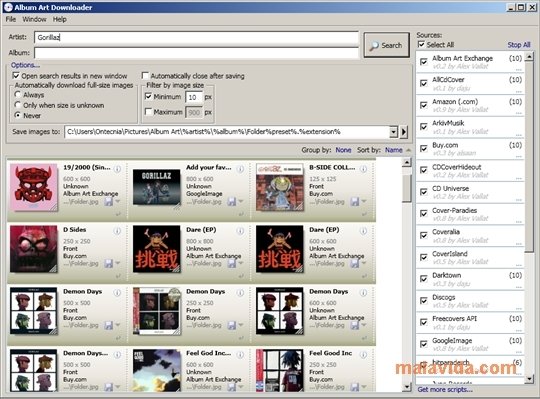Click the info icon for Feel Good Inc result
This screenshot has height=399, width=540.
363,355
